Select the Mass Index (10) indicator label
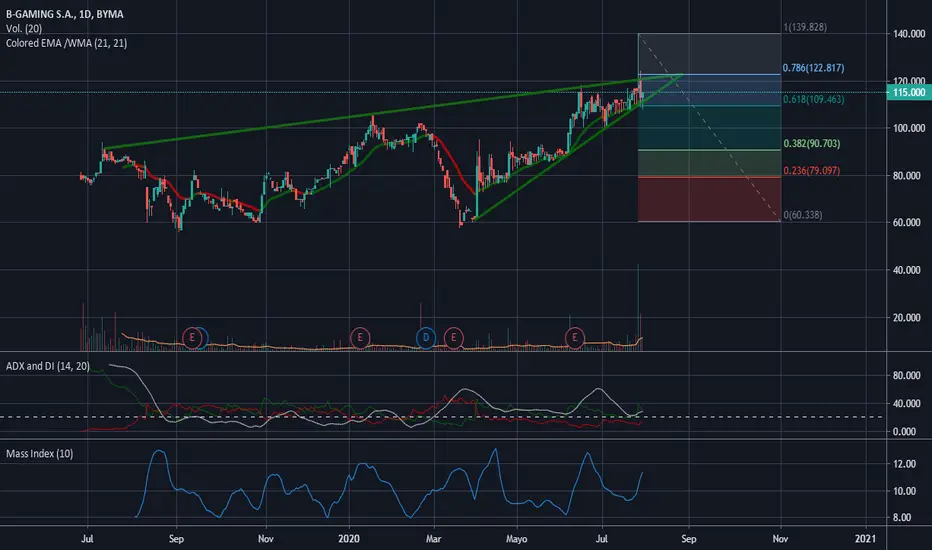Image resolution: width=932 pixels, height=550 pixels. 40,454
